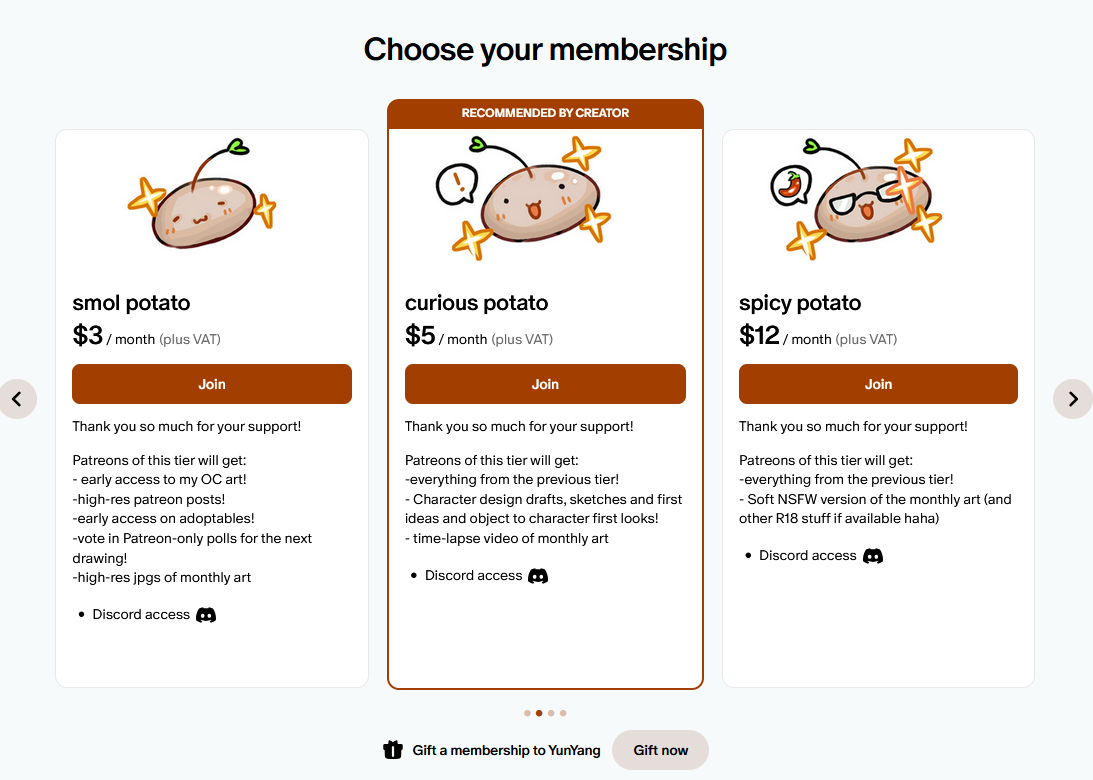
Task: Join the $5 curious potato tier
Action: [x=545, y=384]
